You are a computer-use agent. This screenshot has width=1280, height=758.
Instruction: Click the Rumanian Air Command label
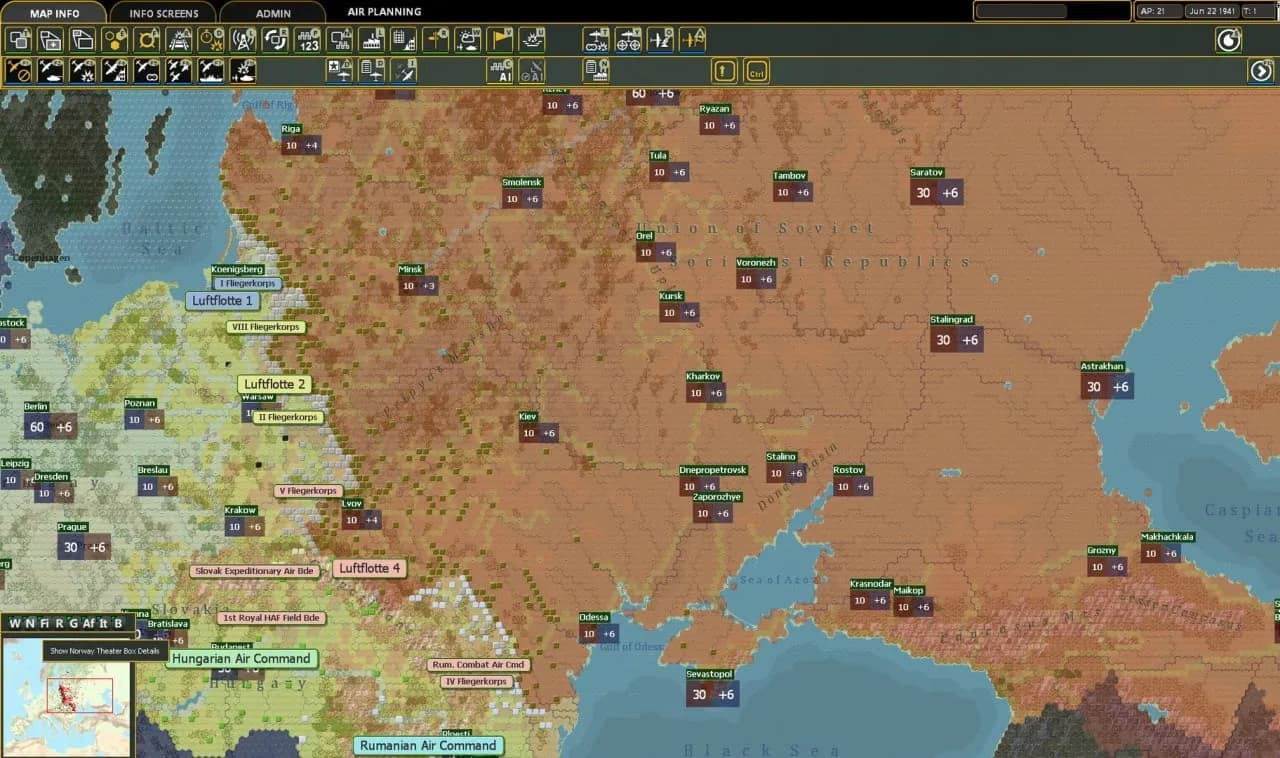[x=428, y=745]
